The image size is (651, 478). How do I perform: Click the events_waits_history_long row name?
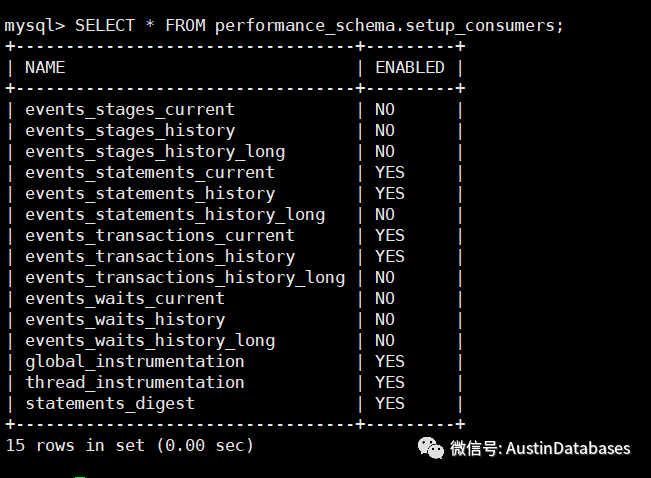pos(150,340)
